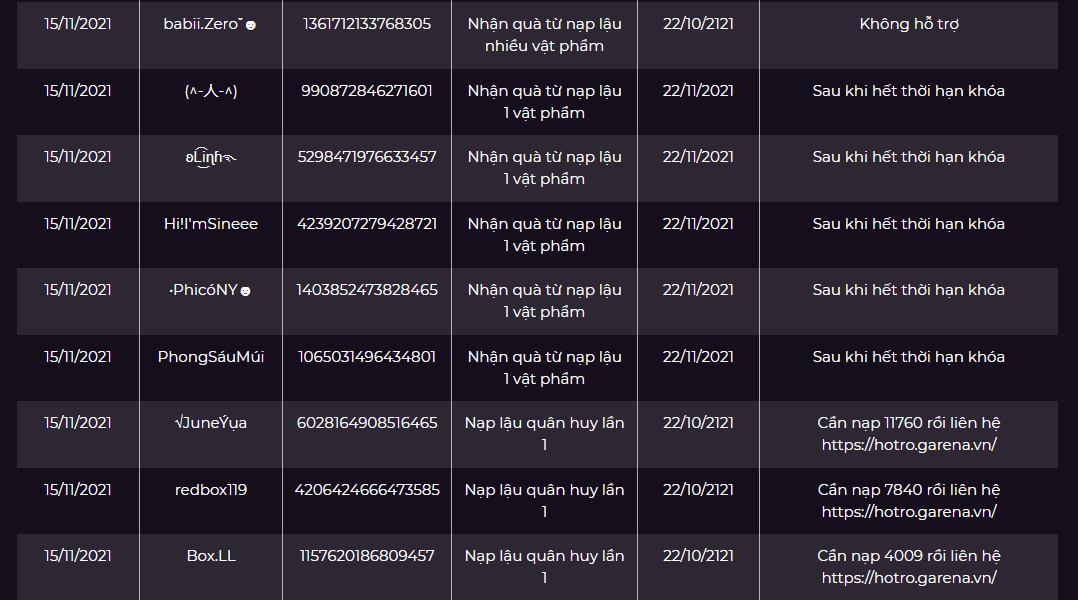
Task: Open hotro.garena.vn link in redbox119 row
Action: coord(909,511)
